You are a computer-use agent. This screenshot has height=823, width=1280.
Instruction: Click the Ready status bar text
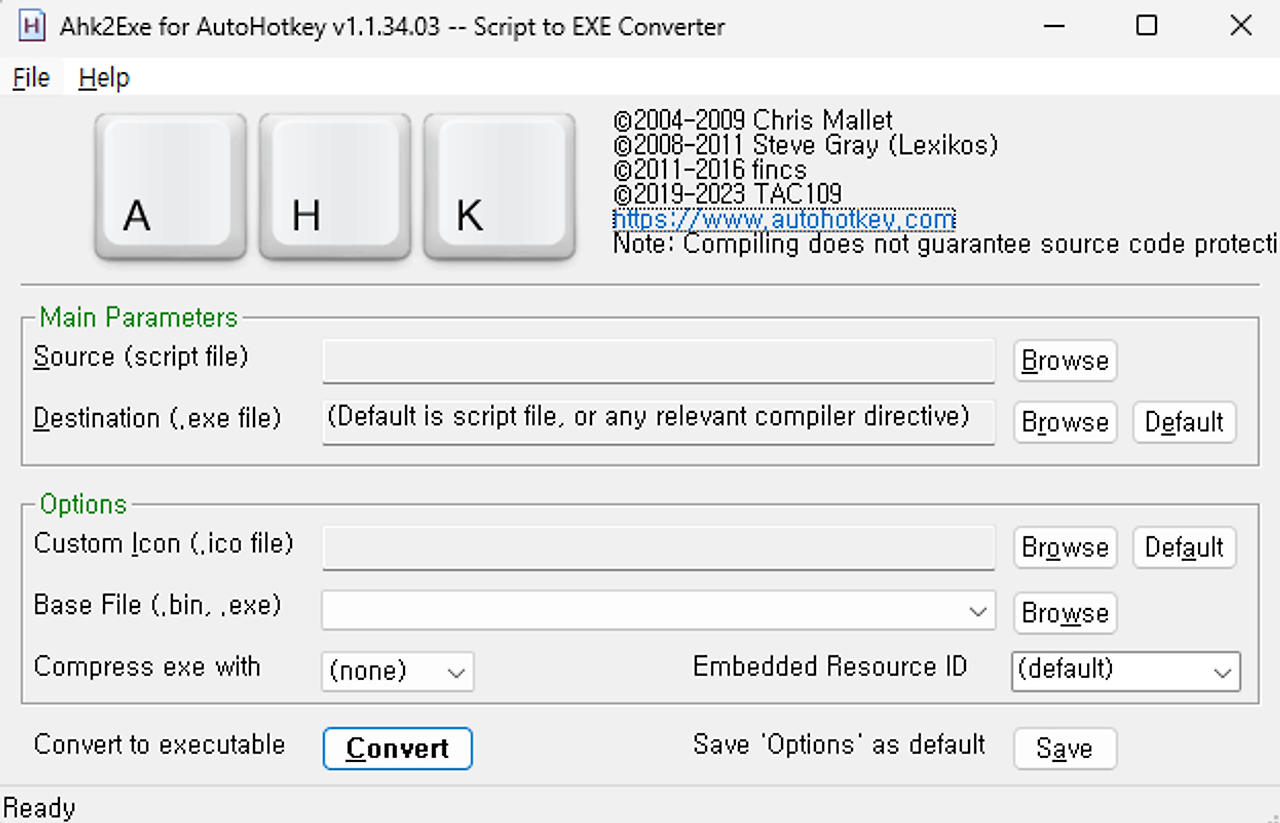40,808
